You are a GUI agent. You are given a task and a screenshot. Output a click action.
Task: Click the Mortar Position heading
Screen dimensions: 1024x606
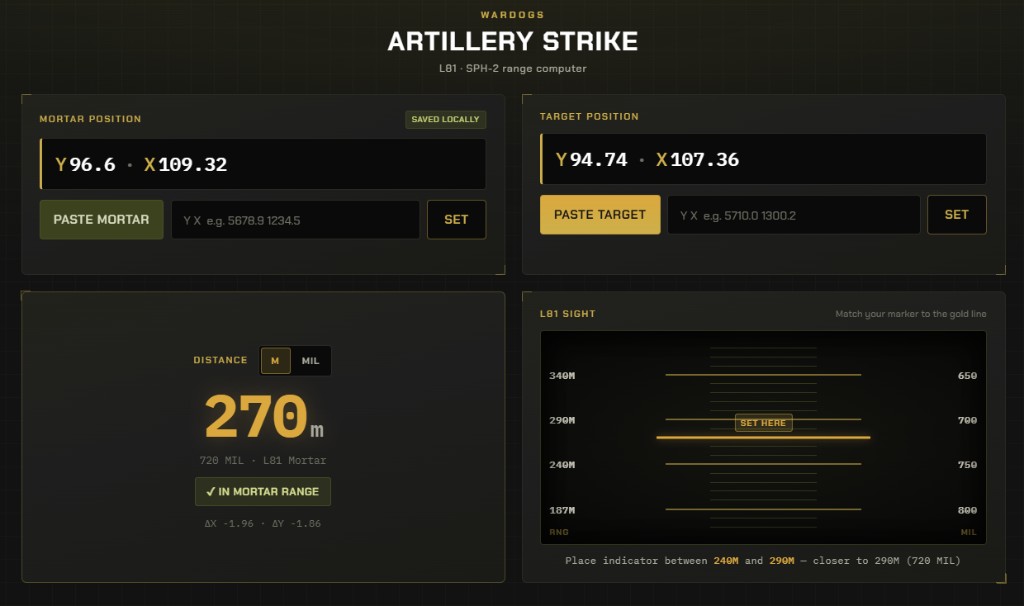tap(90, 119)
